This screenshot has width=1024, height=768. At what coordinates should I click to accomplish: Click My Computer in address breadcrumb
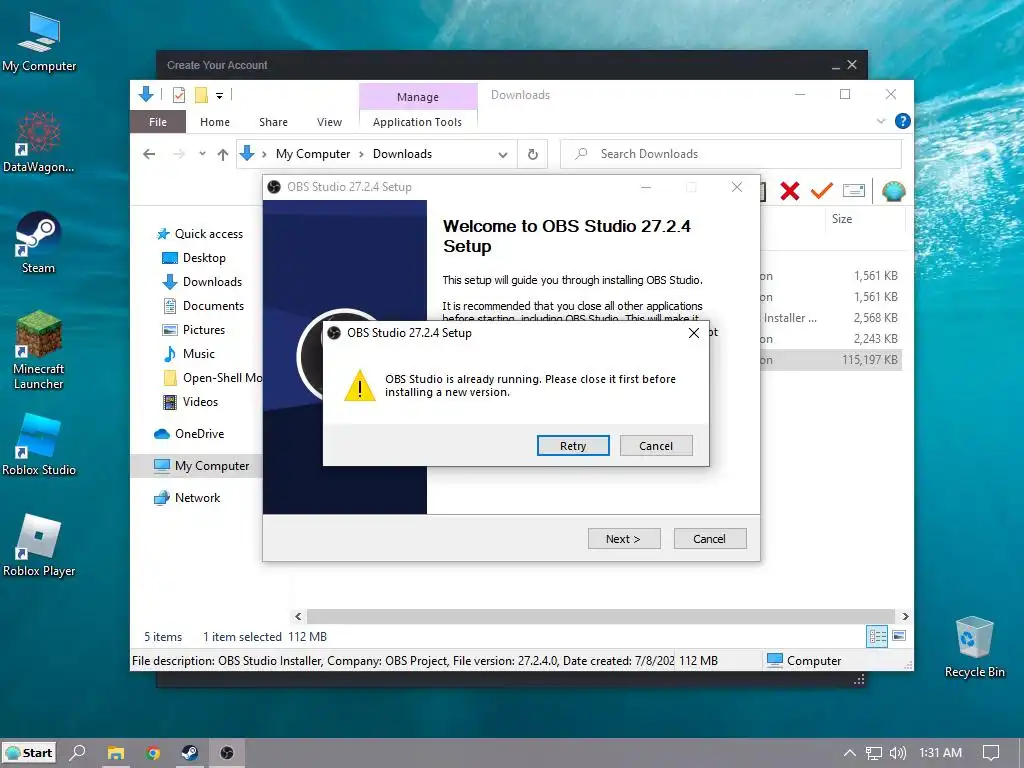[x=313, y=154]
